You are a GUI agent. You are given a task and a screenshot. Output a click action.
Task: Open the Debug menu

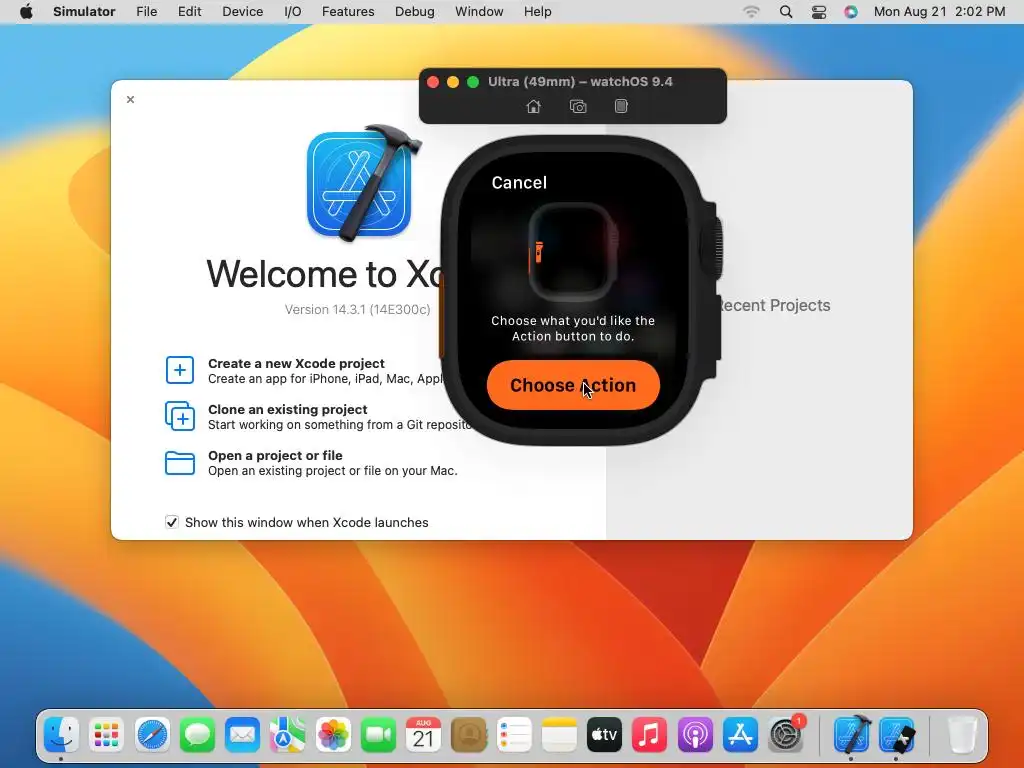click(414, 12)
